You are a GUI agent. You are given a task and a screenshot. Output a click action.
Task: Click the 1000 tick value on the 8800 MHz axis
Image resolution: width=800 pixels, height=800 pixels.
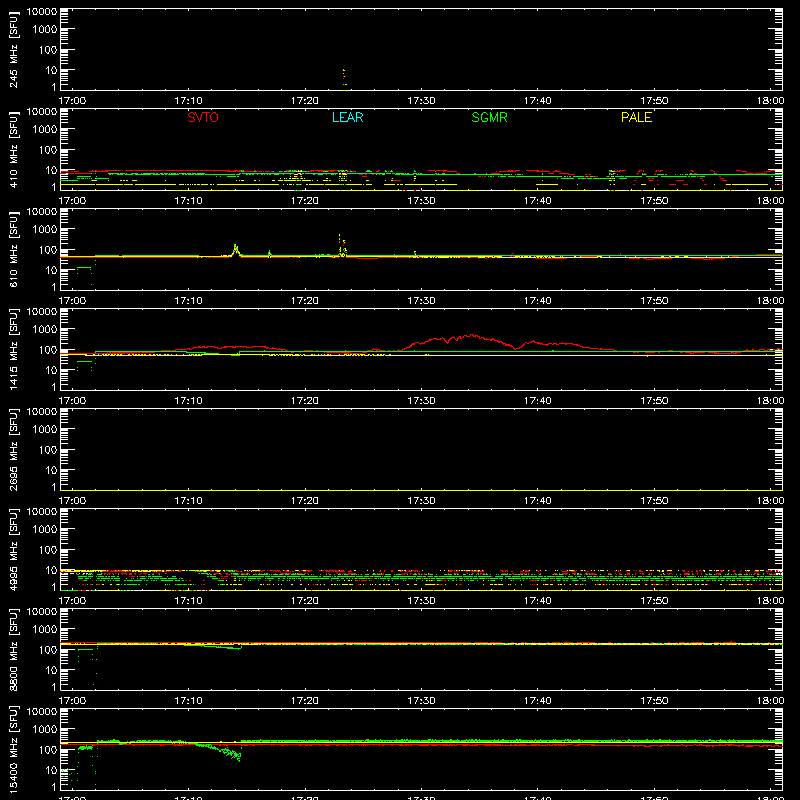45,630
